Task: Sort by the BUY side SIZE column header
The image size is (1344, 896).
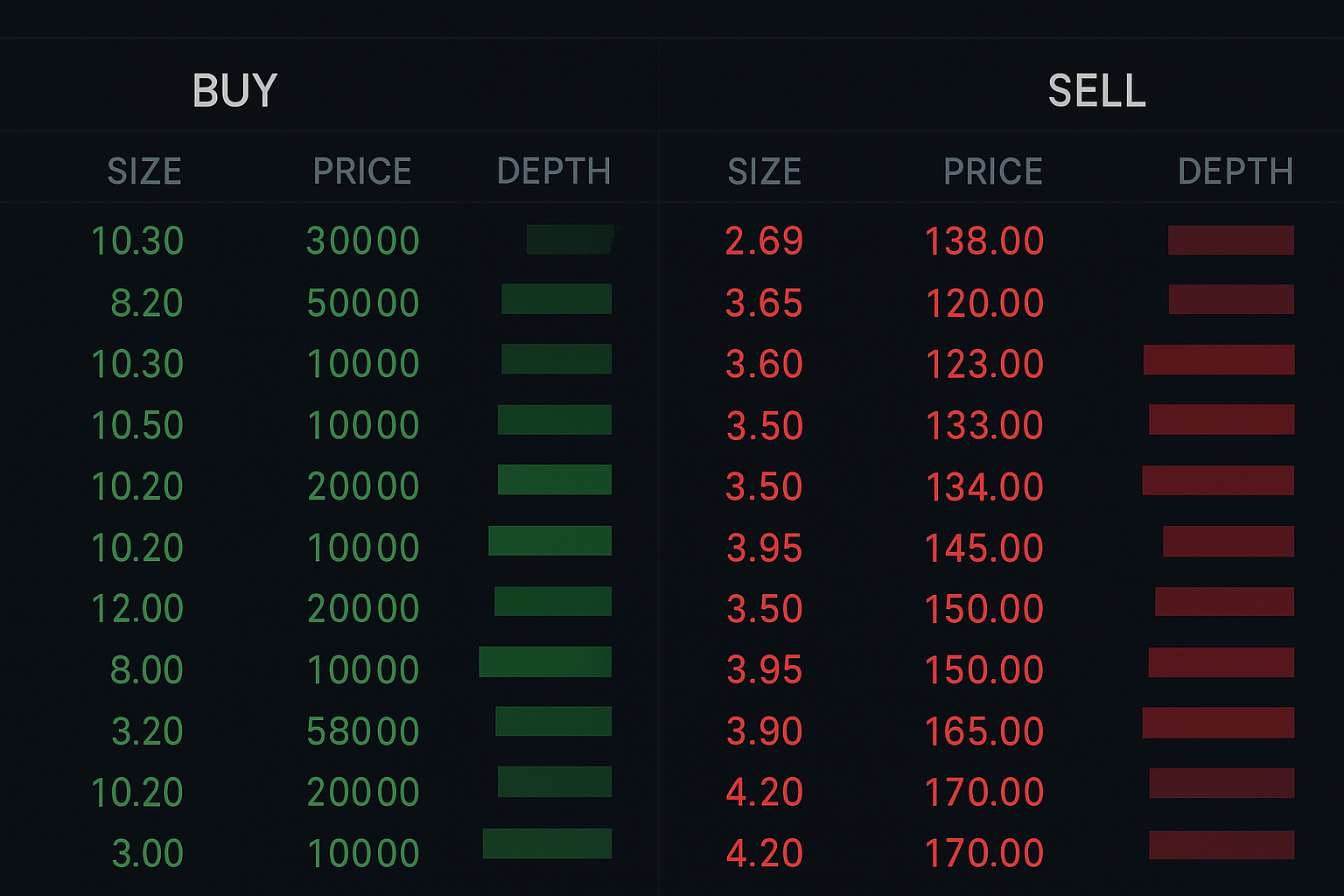Action: click(144, 171)
